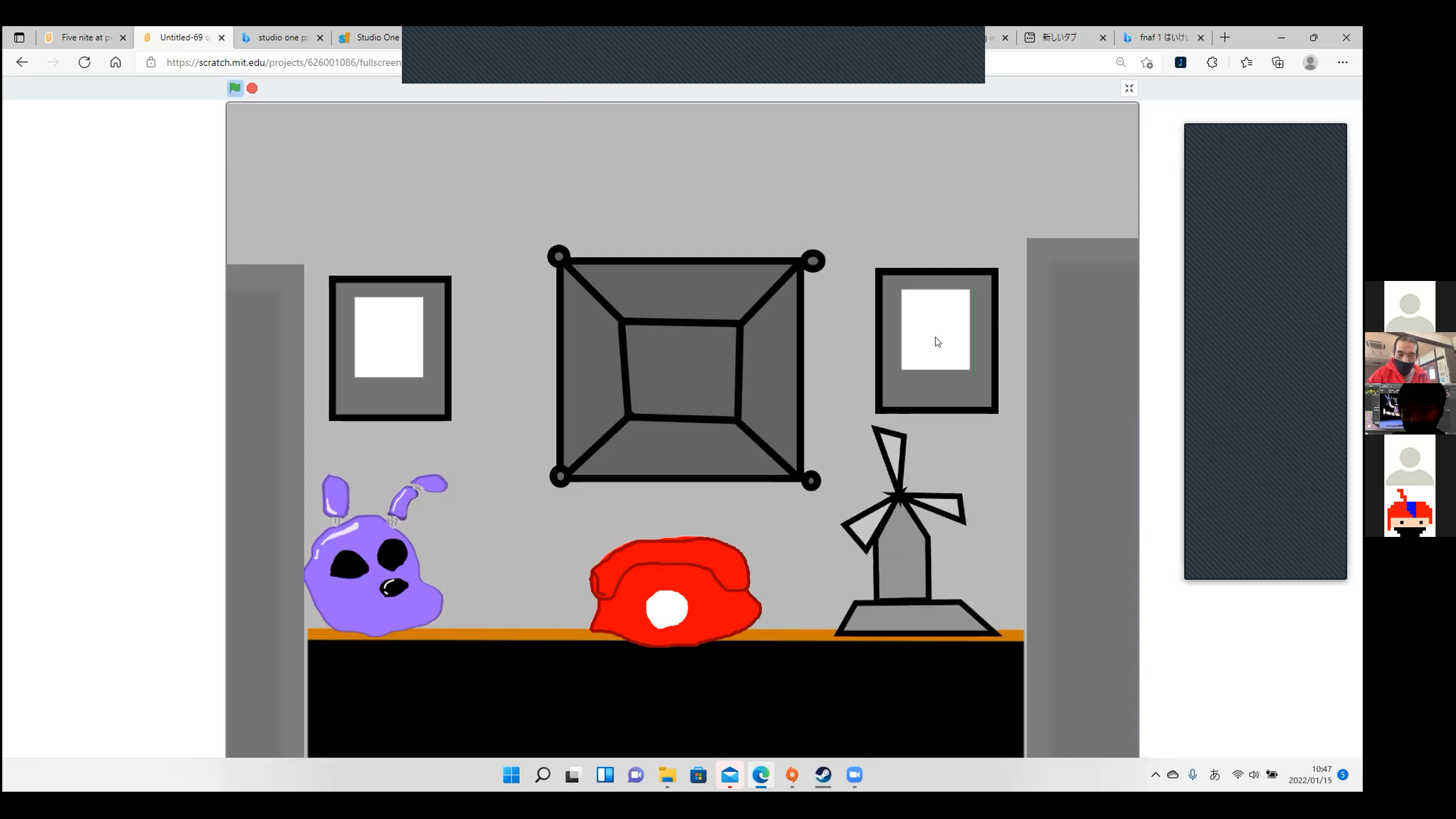
Task: Show hidden tray icons chevron
Action: point(1156,775)
